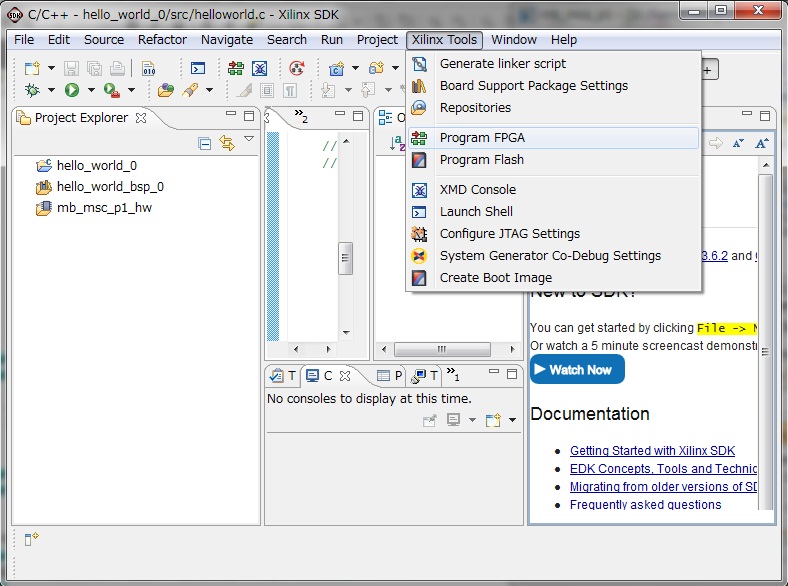Click the Print toolbar icon

coord(117,68)
